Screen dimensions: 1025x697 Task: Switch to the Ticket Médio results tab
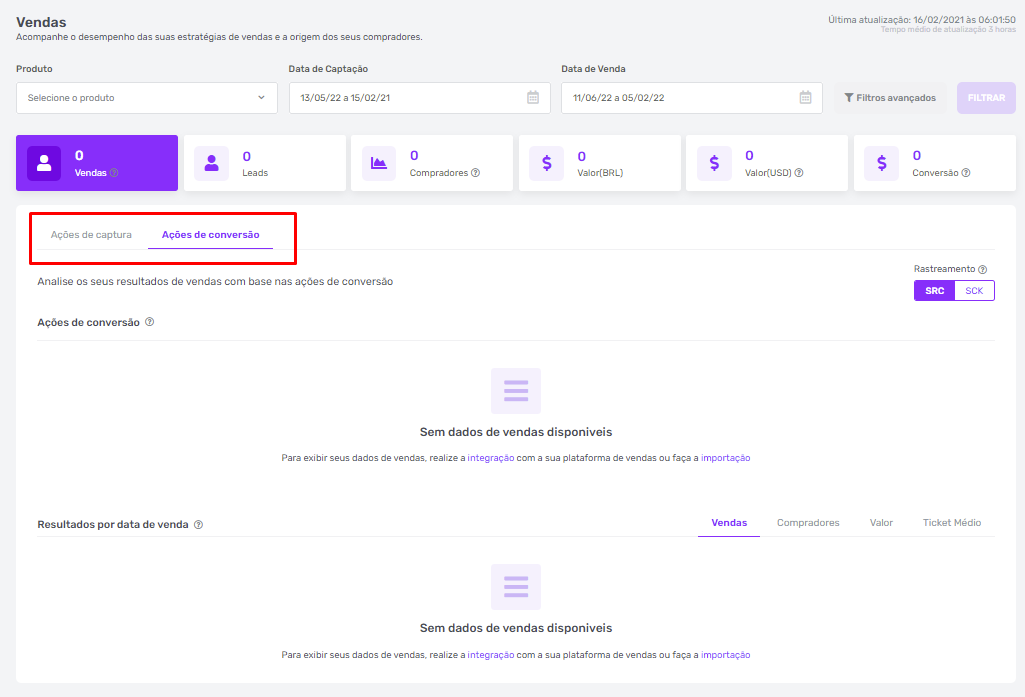pyautogui.click(x=952, y=523)
